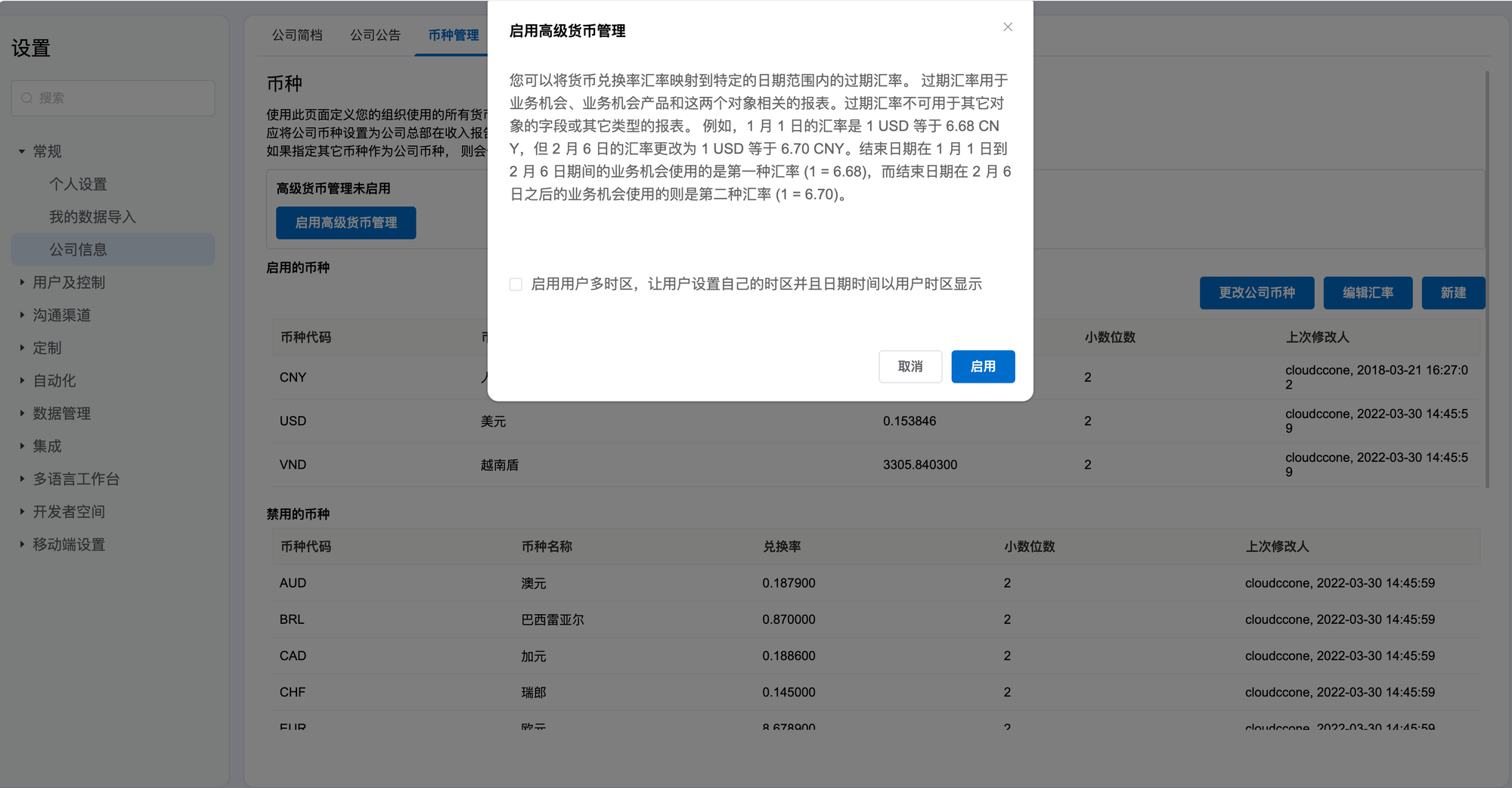Switch to the 公司简档 tab

(x=297, y=36)
